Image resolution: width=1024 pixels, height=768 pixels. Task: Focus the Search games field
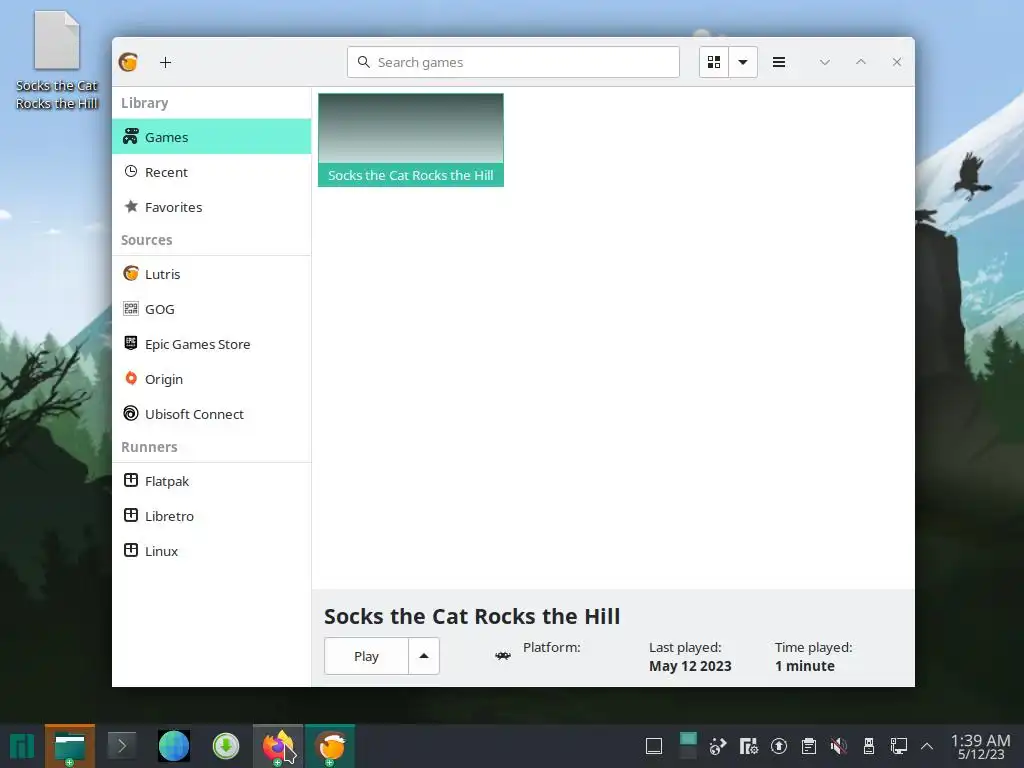(x=513, y=62)
